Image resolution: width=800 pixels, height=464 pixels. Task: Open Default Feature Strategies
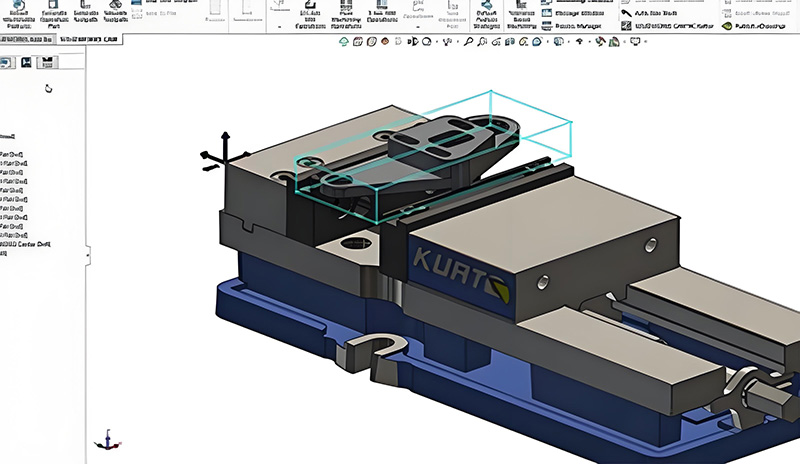486,12
